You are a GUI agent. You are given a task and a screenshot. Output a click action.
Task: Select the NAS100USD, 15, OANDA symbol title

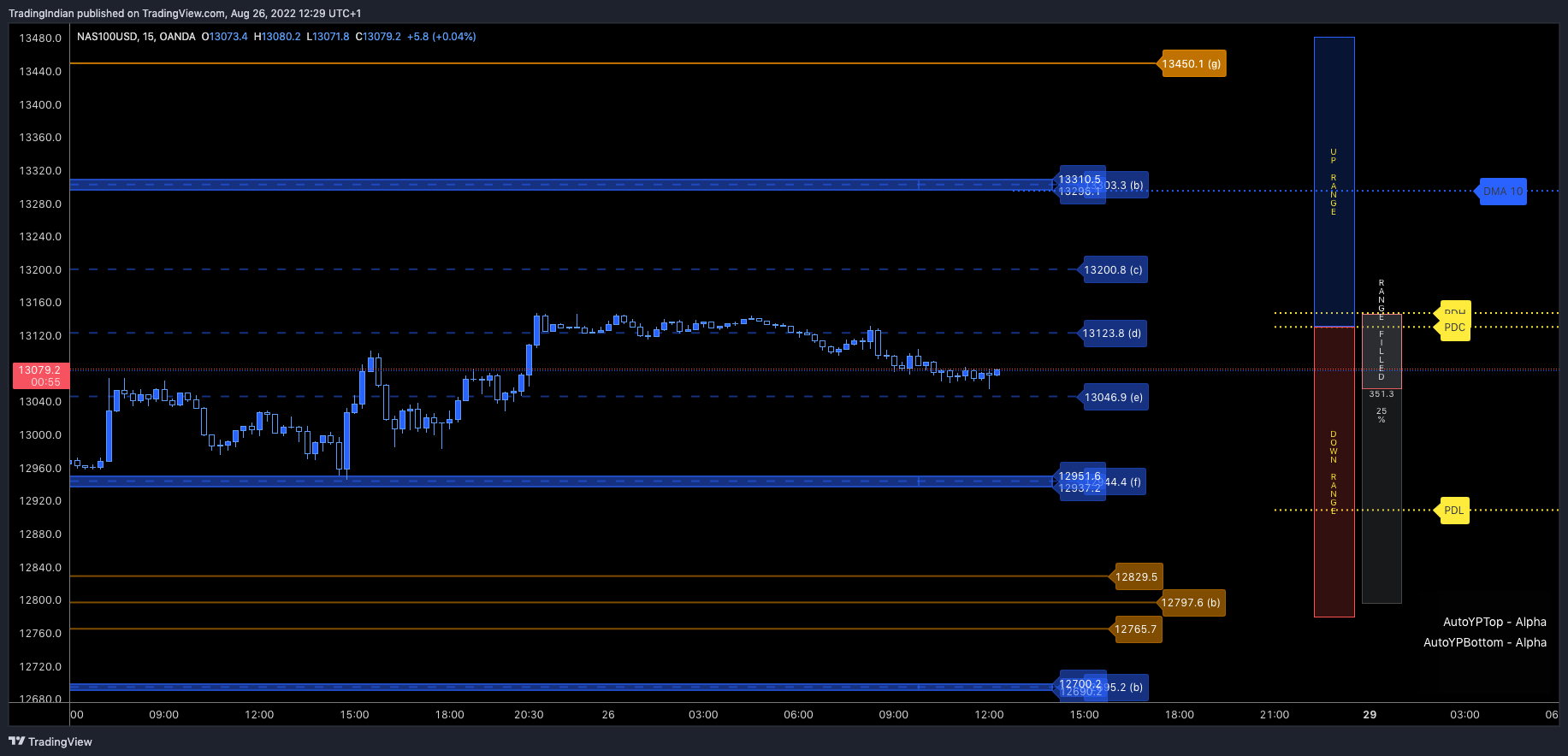136,37
